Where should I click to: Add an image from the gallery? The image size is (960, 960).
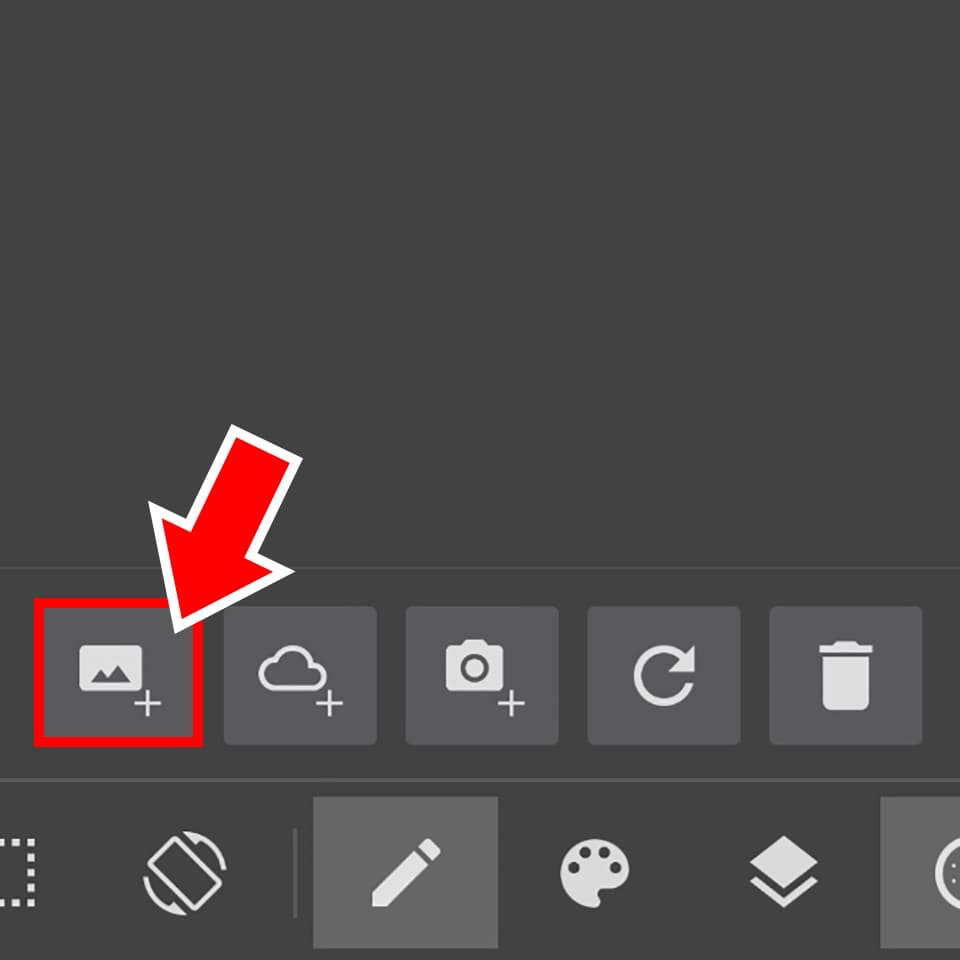(118, 675)
